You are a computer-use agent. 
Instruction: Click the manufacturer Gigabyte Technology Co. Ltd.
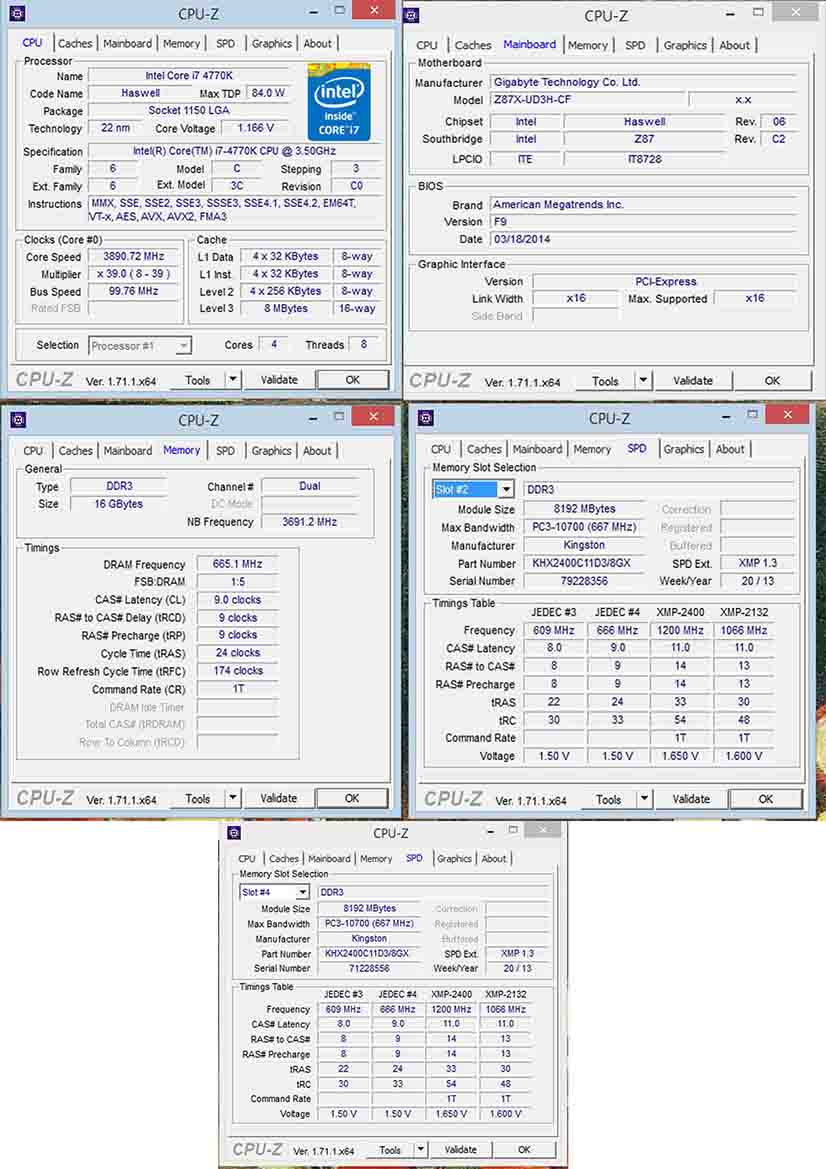tap(644, 82)
